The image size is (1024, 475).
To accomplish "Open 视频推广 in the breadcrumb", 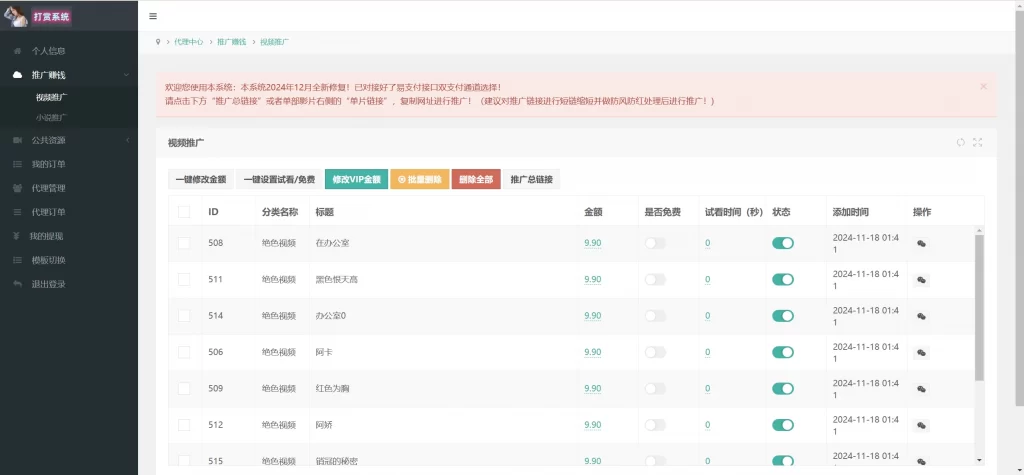I will 275,42.
